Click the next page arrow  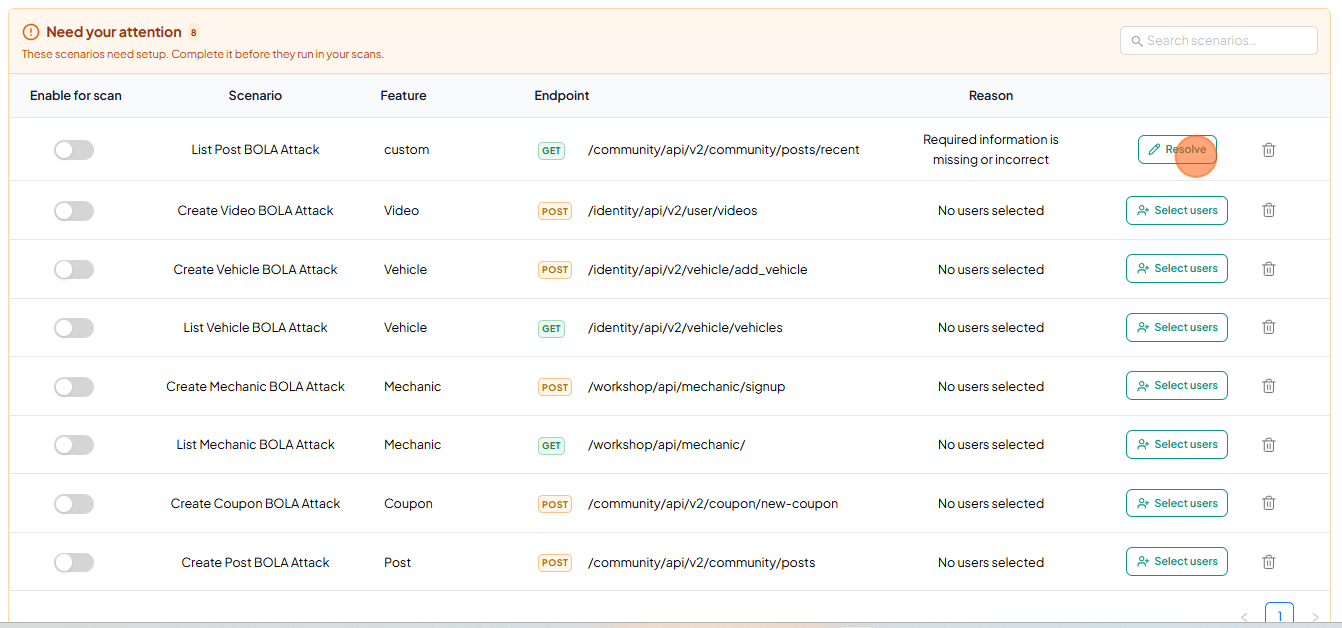(x=1315, y=617)
